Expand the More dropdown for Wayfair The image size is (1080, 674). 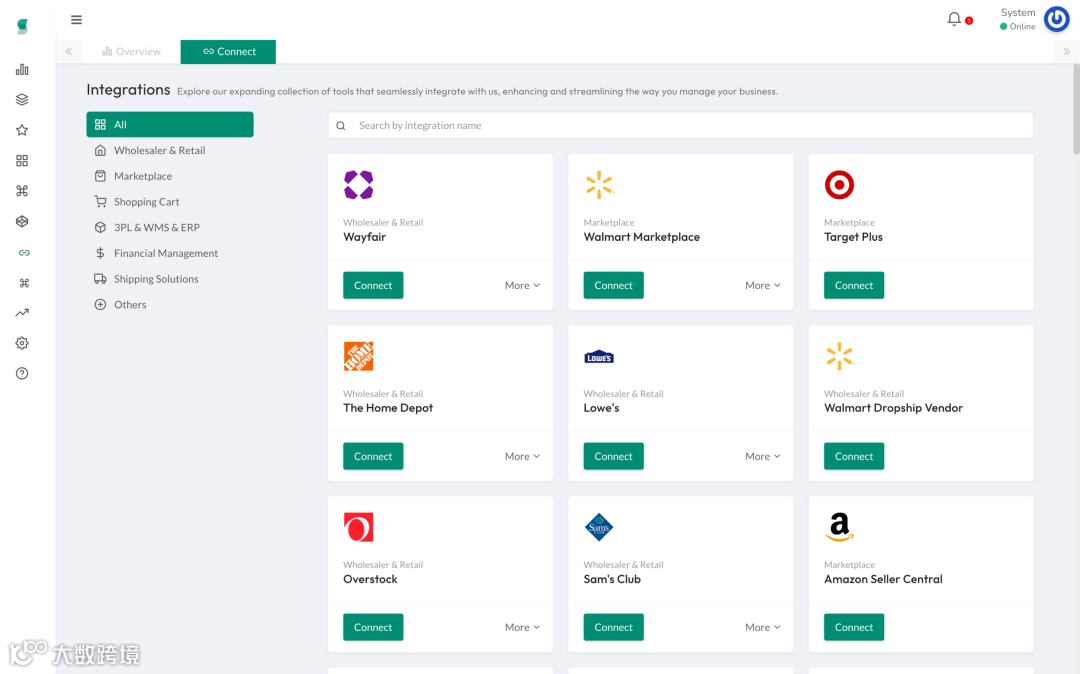(x=522, y=286)
